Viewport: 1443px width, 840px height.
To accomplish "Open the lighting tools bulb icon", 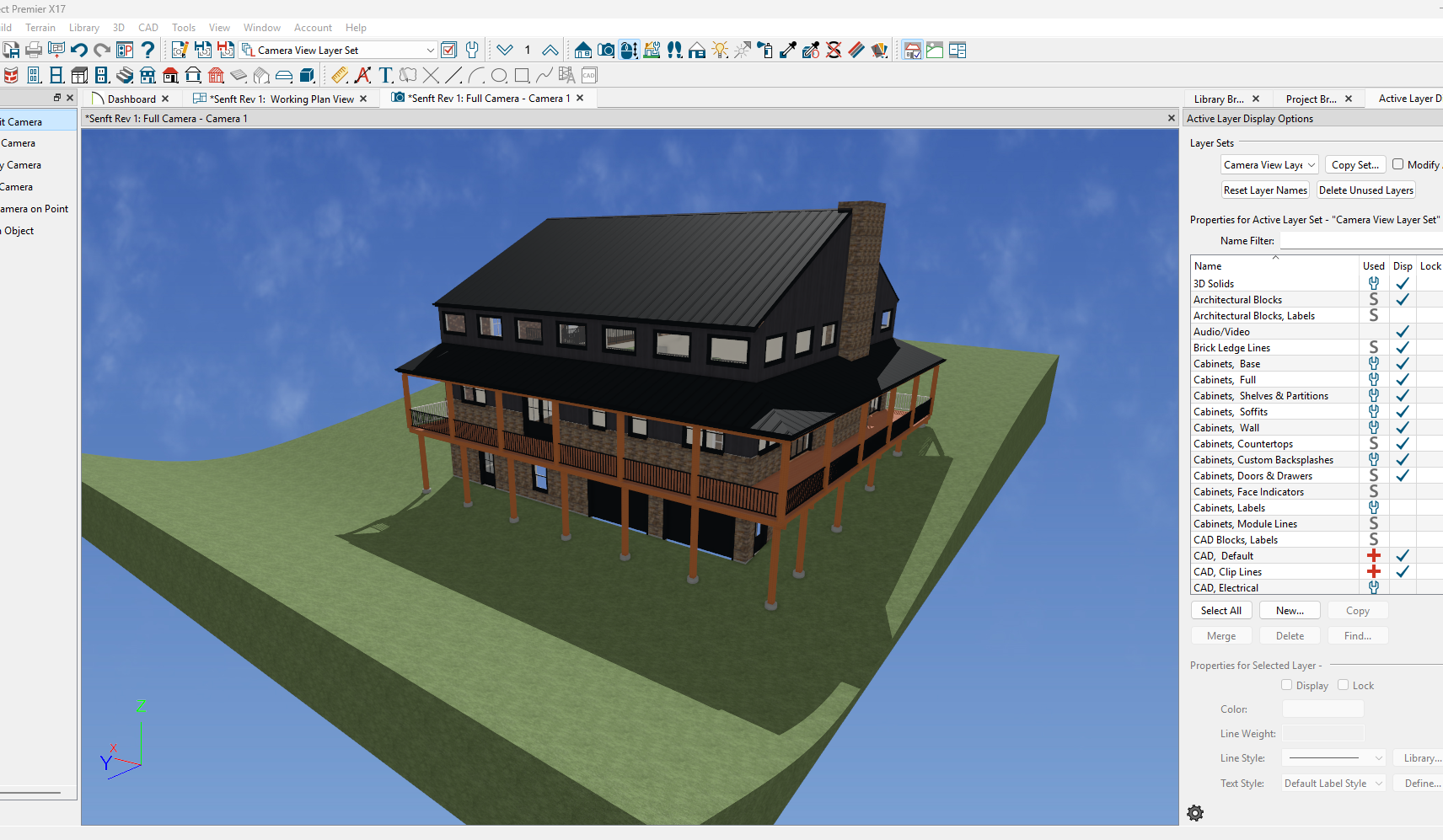I will (x=720, y=51).
